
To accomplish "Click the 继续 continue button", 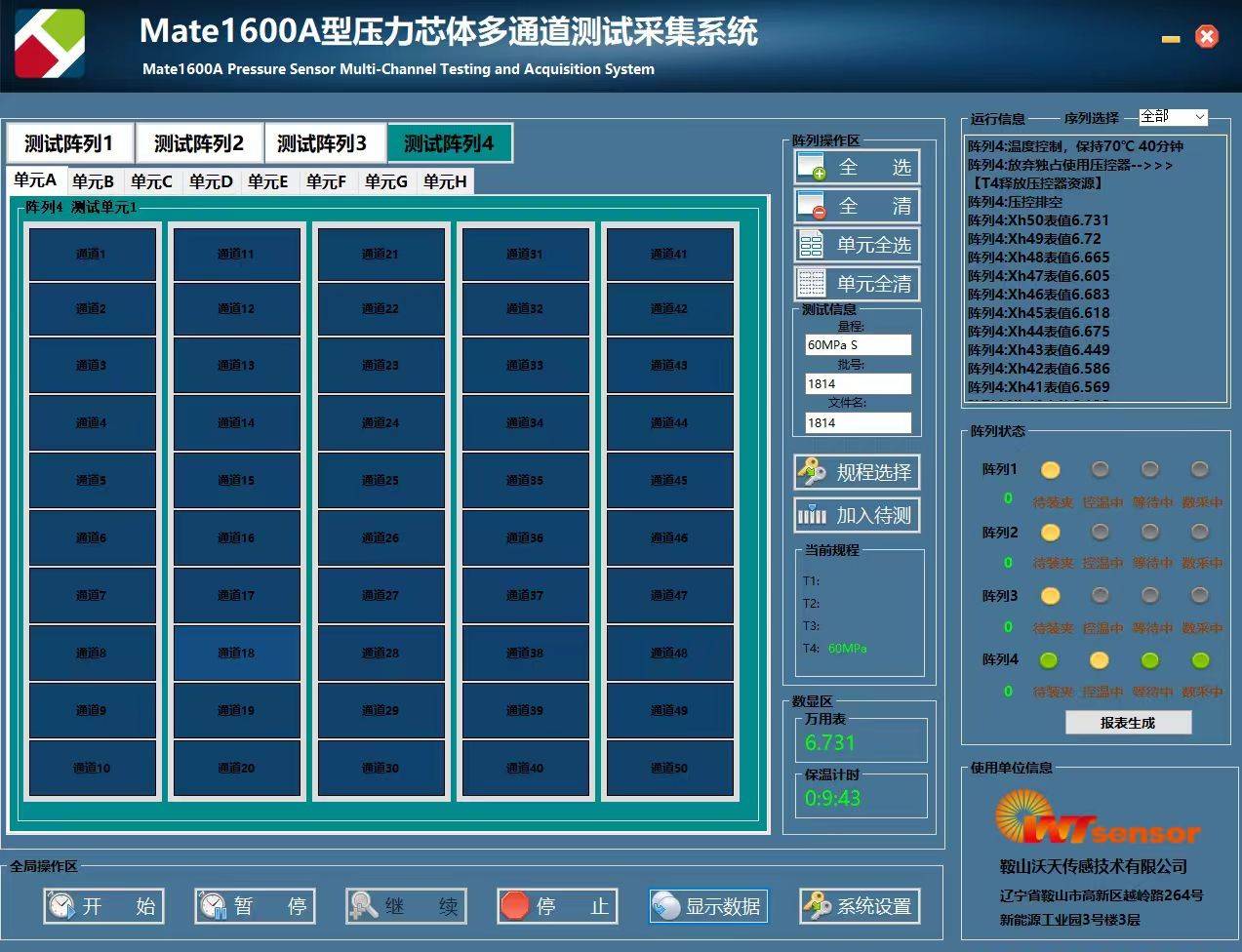I will 407,906.
